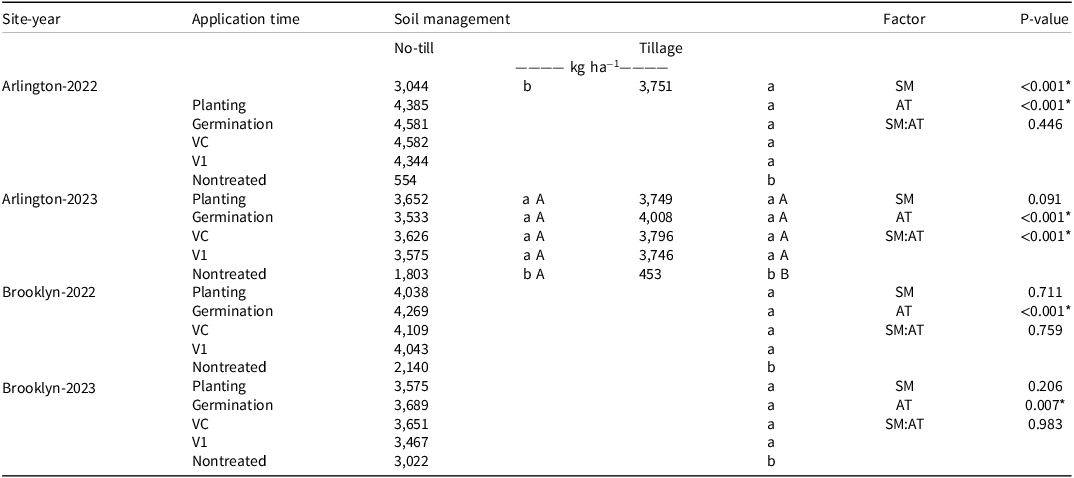The height and width of the screenshot is (478, 1074).
Task: Click the Brooklyn-2023 row label
Action: tap(47, 386)
